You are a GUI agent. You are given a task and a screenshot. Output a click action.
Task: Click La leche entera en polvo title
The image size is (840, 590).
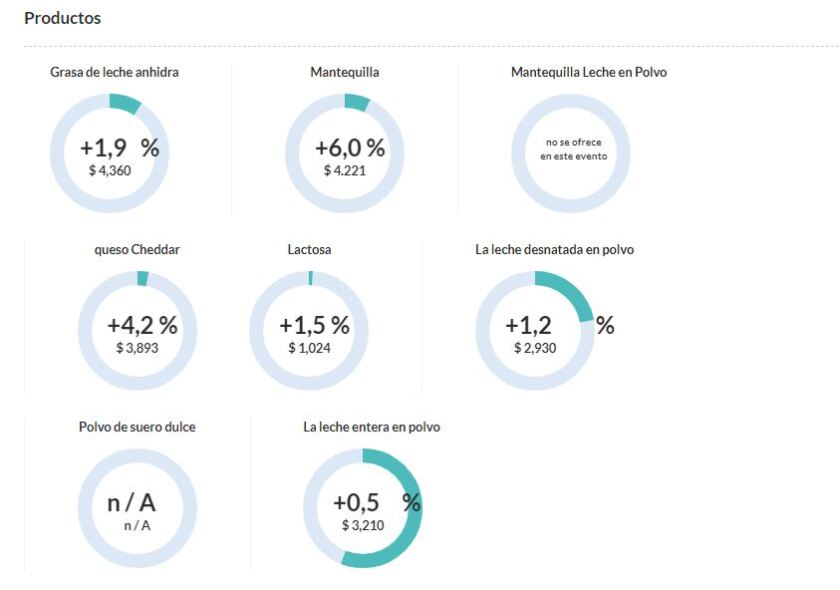tap(371, 427)
